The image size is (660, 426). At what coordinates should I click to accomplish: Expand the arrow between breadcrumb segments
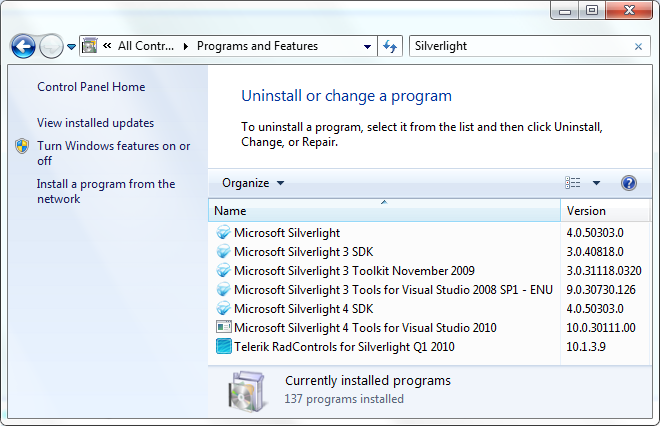pos(185,46)
